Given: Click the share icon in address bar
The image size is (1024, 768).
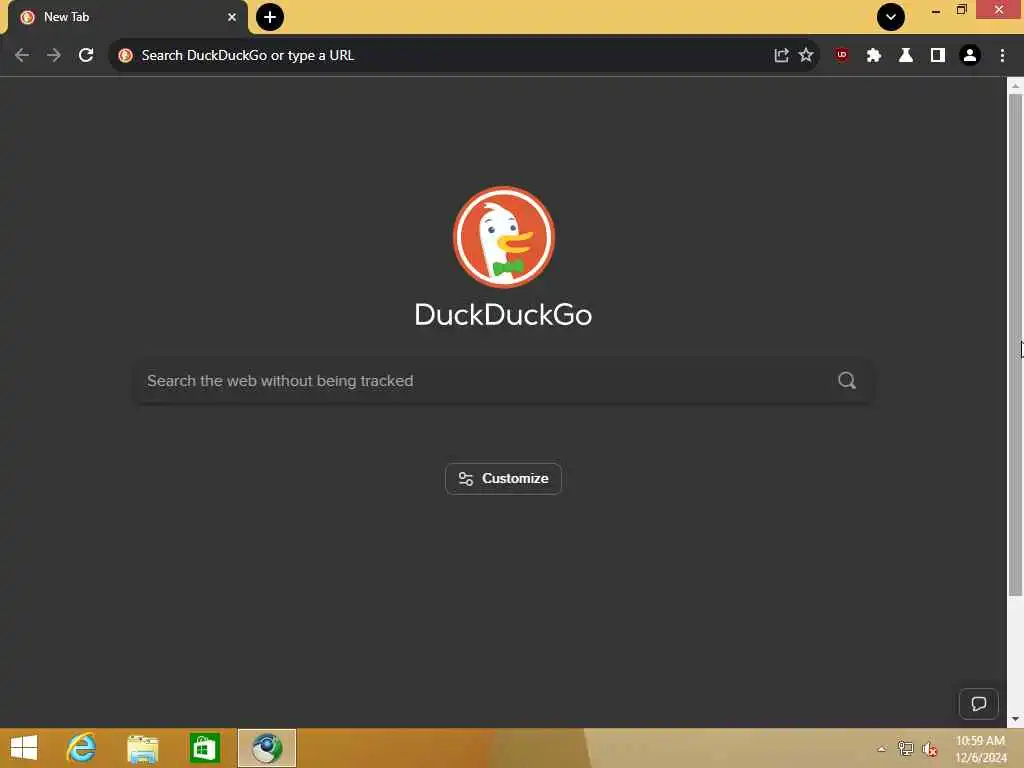Looking at the screenshot, I should point(781,56).
